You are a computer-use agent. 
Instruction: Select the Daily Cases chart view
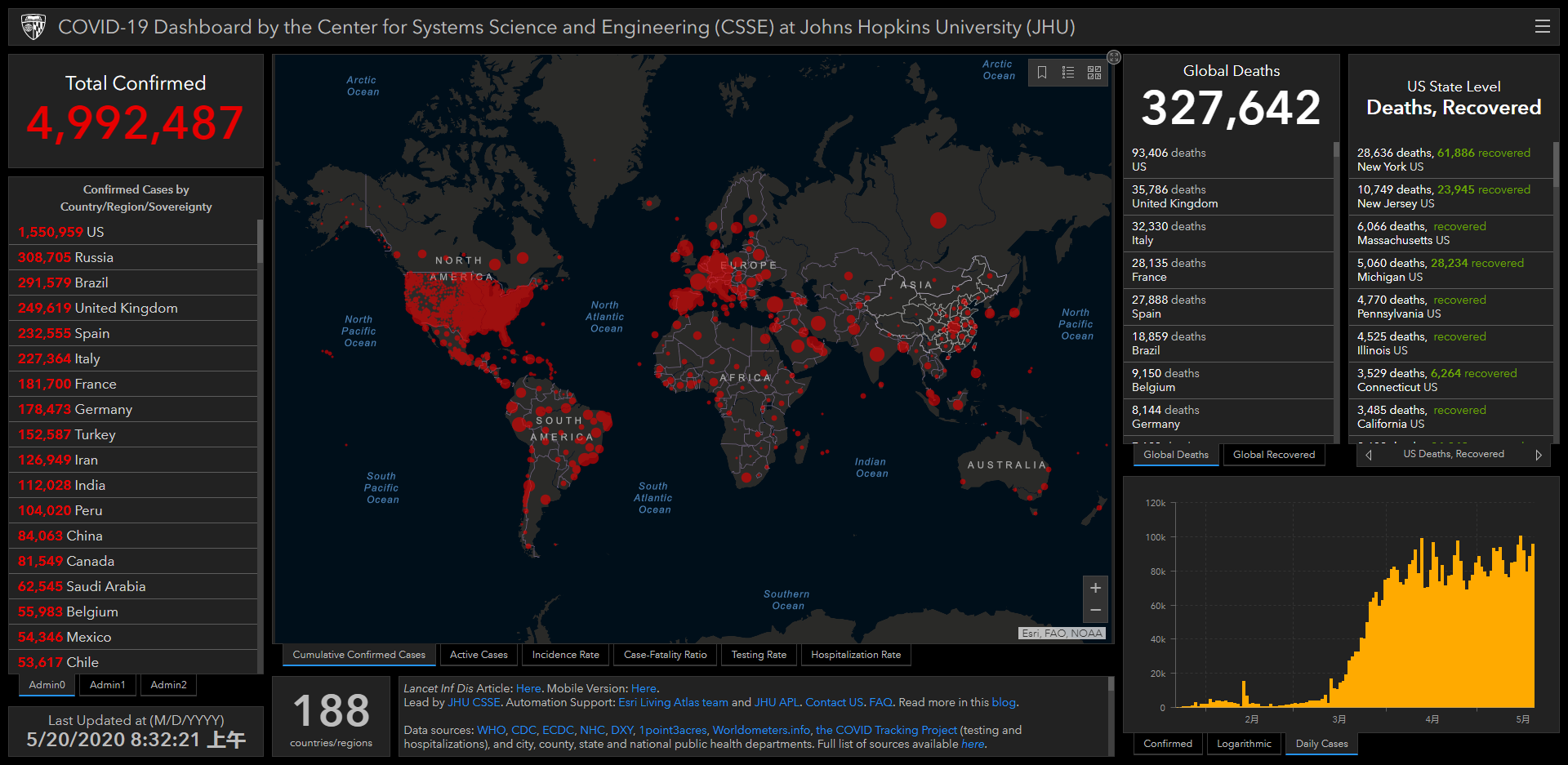click(1321, 744)
